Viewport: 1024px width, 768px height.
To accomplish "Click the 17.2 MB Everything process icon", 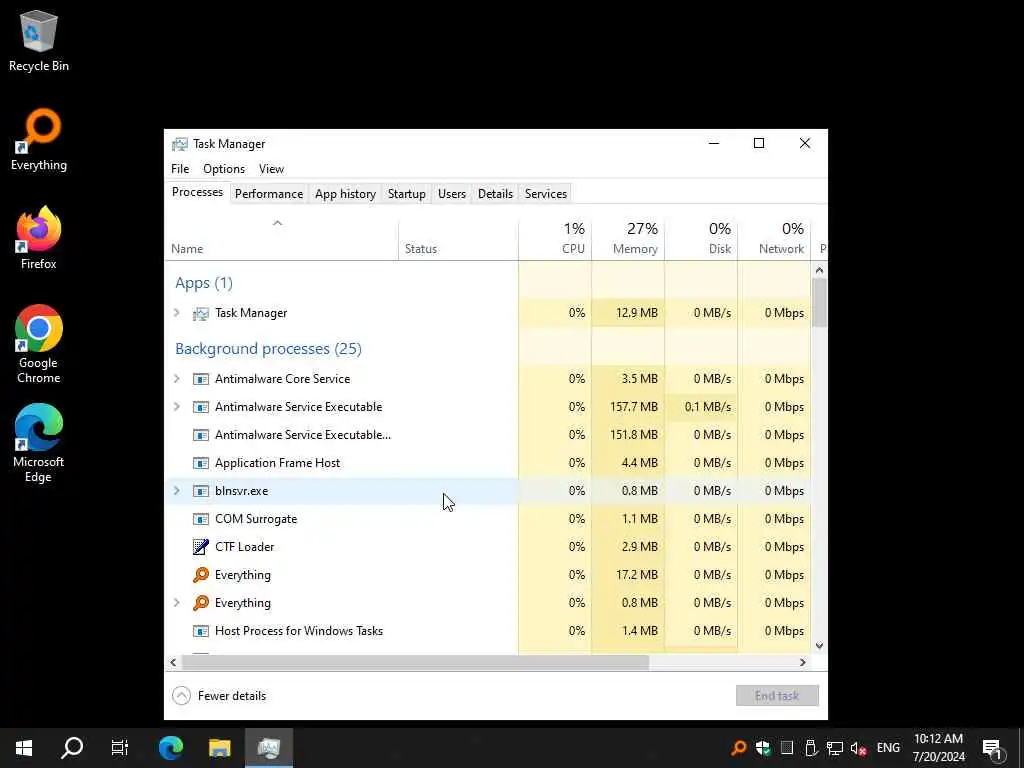I will pos(200,575).
